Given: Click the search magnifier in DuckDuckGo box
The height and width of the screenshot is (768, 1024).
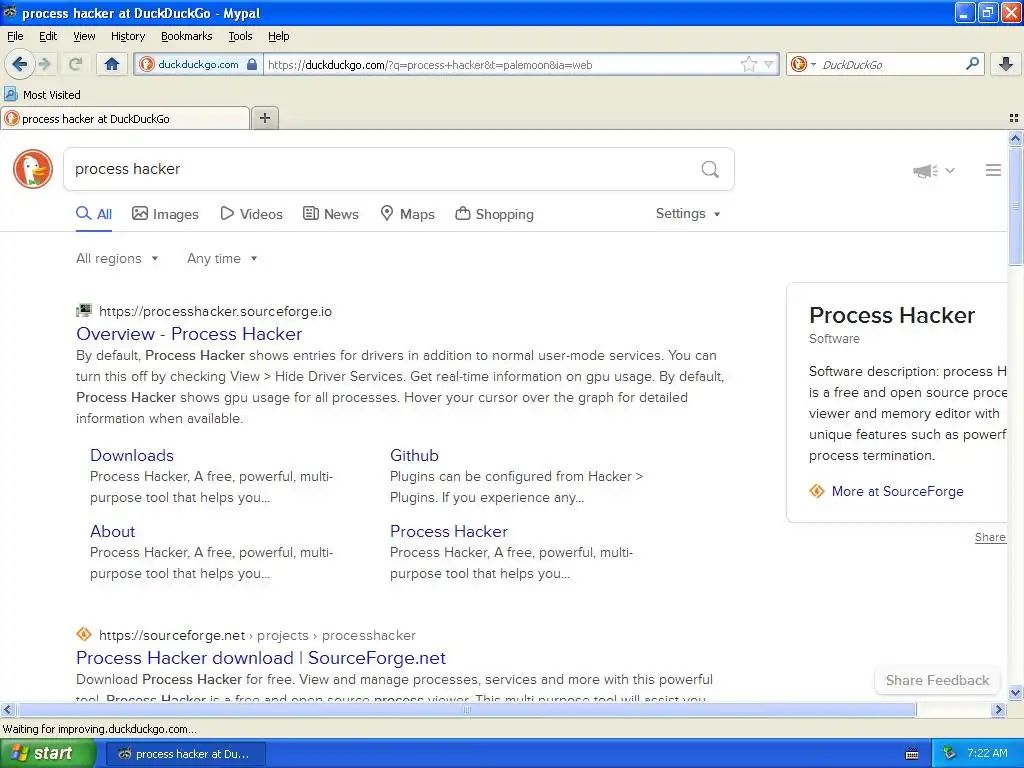Looking at the screenshot, I should coord(710,169).
